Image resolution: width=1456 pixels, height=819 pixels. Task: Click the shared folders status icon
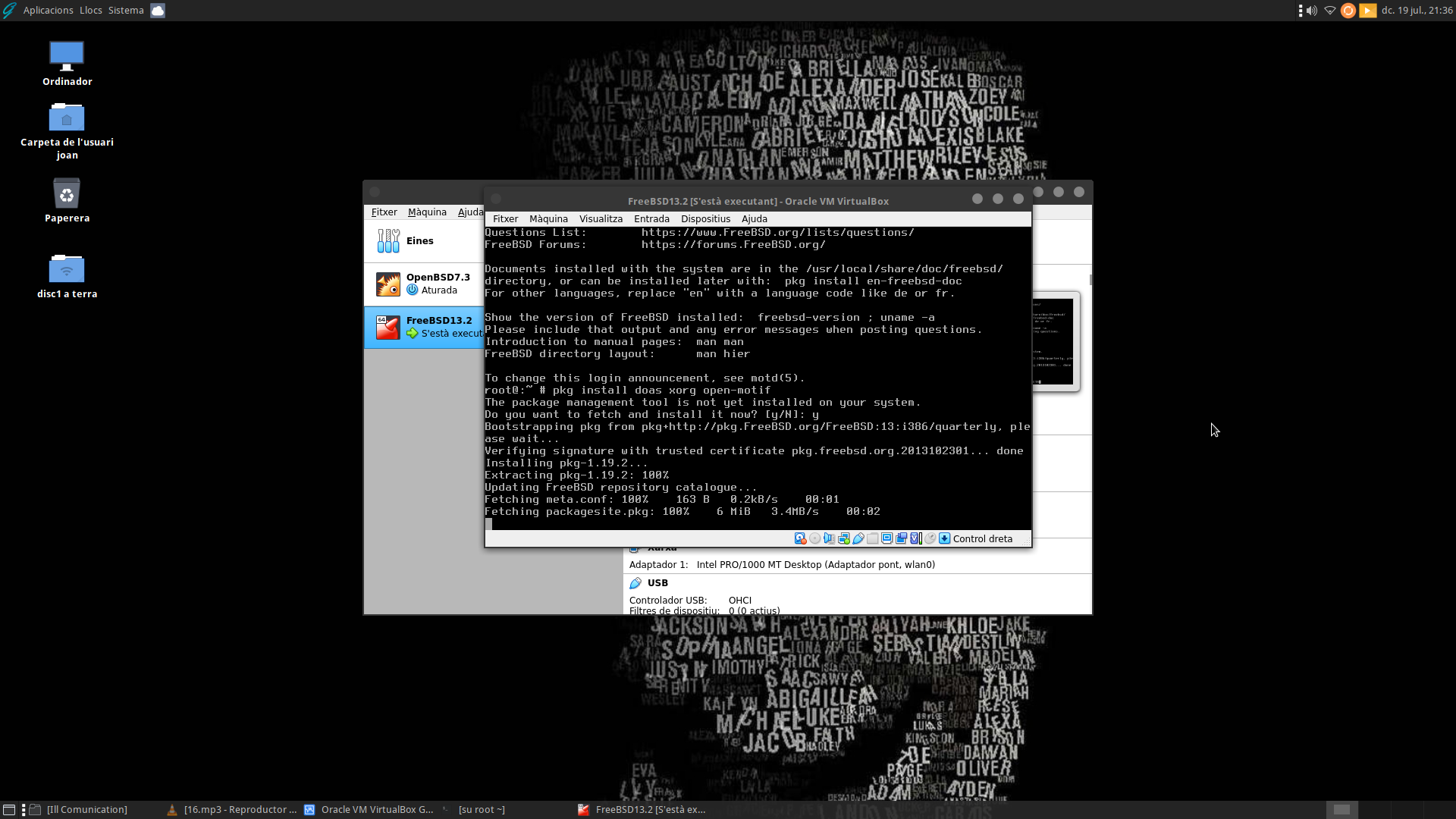coord(872,538)
